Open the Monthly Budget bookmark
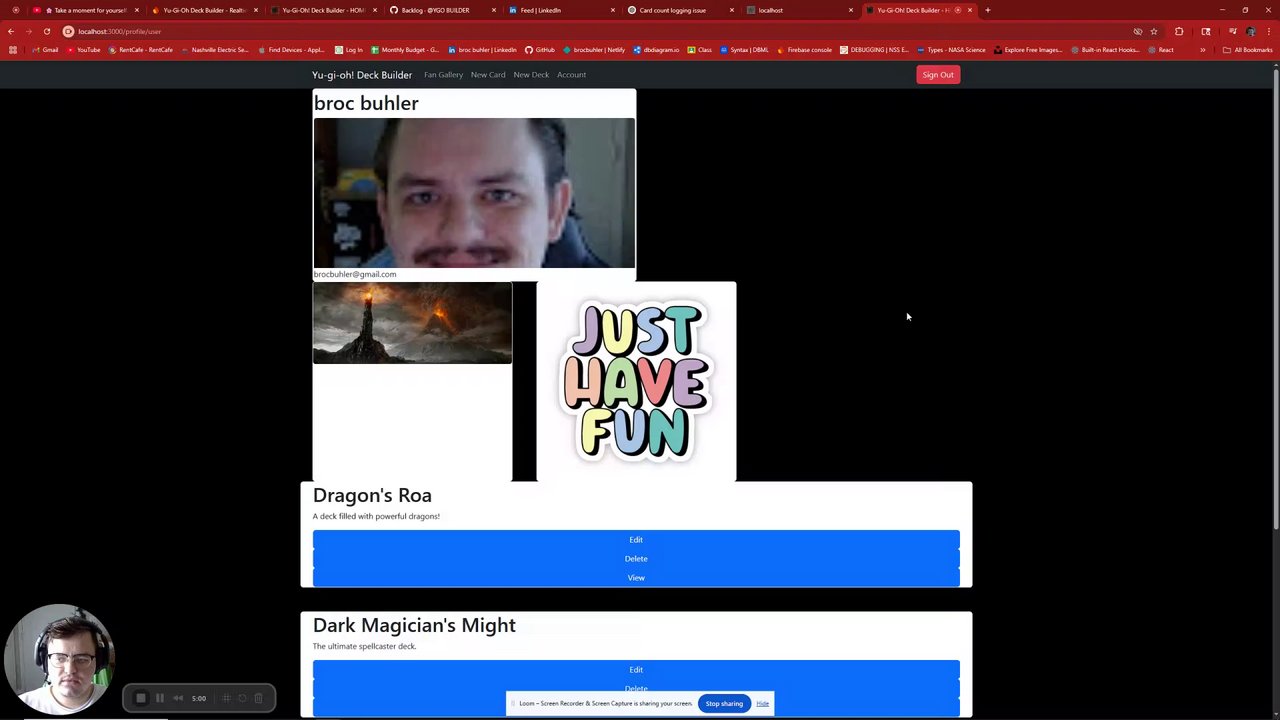Screen dimensions: 1280x720 (405, 50)
